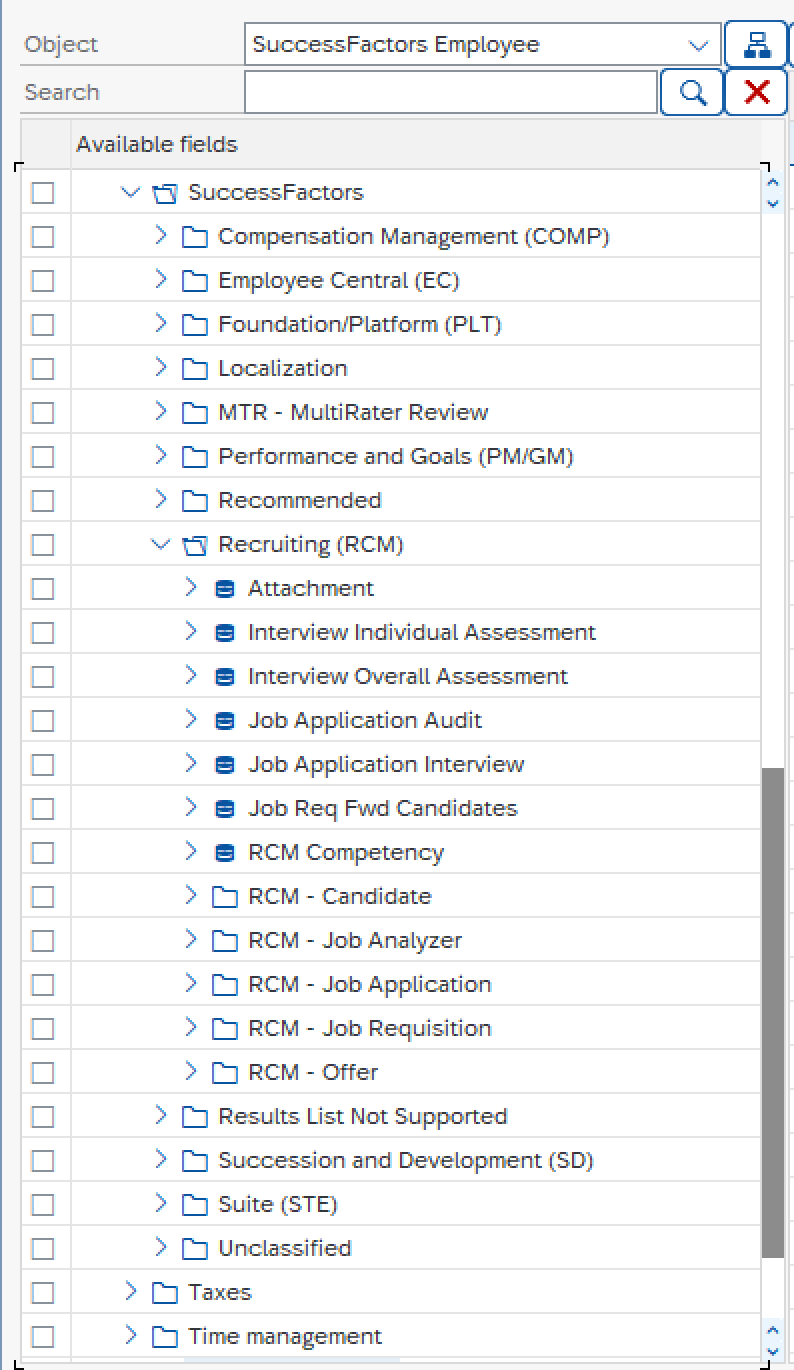Expand the Time management node
The height and width of the screenshot is (1370, 794).
click(131, 1336)
